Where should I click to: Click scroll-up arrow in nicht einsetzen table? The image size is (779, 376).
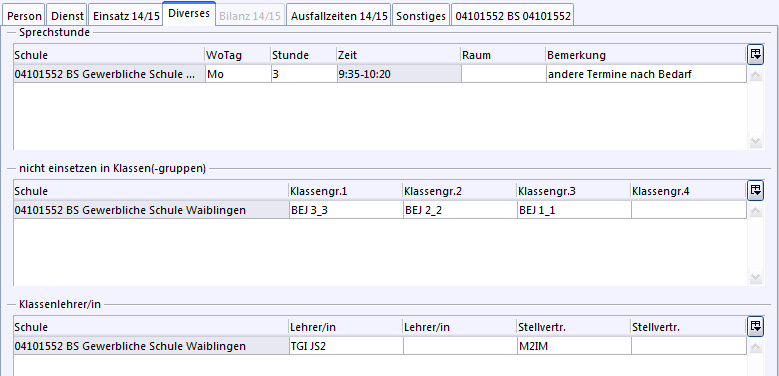click(x=755, y=211)
